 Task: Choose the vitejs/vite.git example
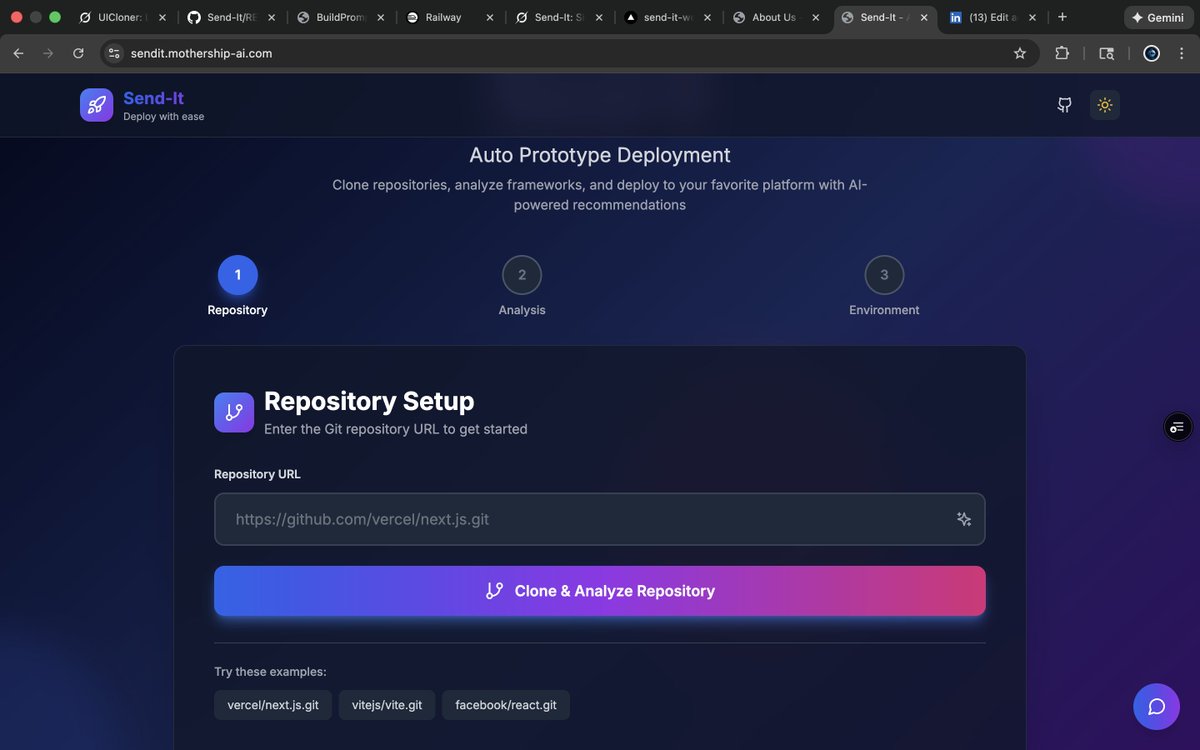click(x=387, y=705)
